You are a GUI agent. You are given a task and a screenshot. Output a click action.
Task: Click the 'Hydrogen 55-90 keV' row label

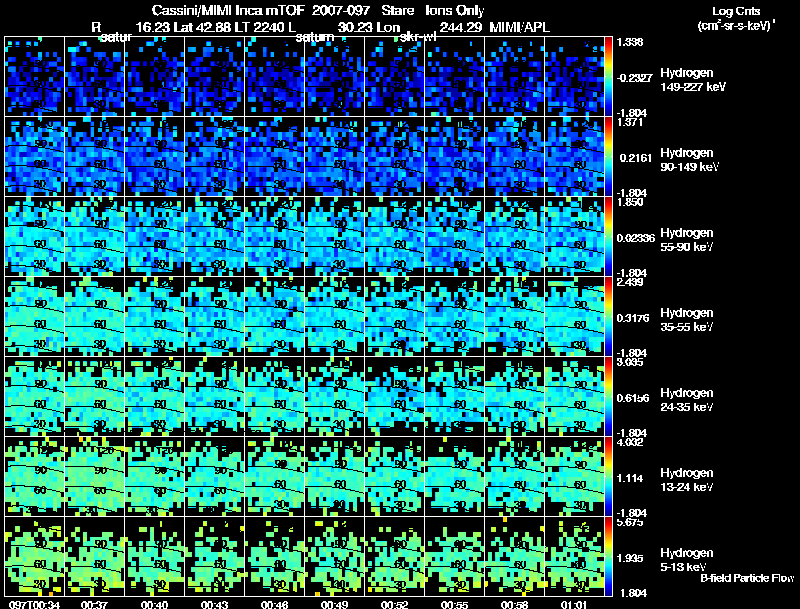(x=687, y=240)
